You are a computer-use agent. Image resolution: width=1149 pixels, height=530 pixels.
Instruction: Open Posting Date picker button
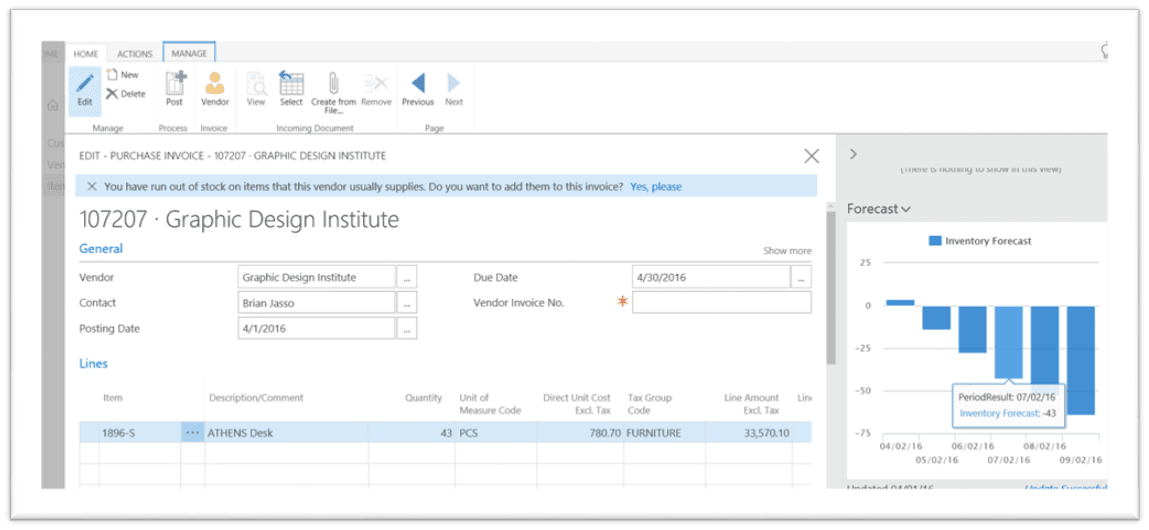click(407, 328)
